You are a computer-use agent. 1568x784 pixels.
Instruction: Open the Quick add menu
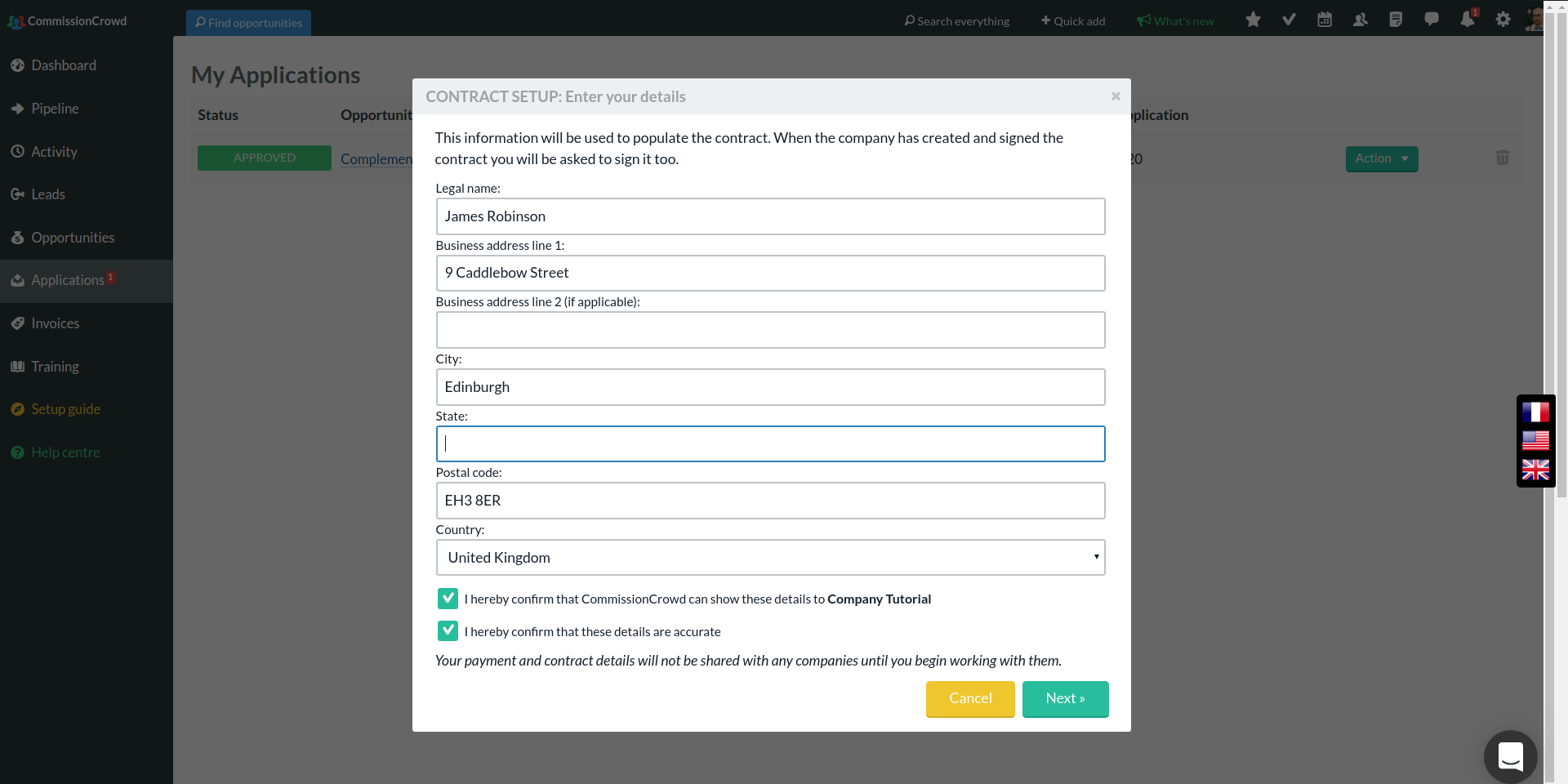point(1073,21)
